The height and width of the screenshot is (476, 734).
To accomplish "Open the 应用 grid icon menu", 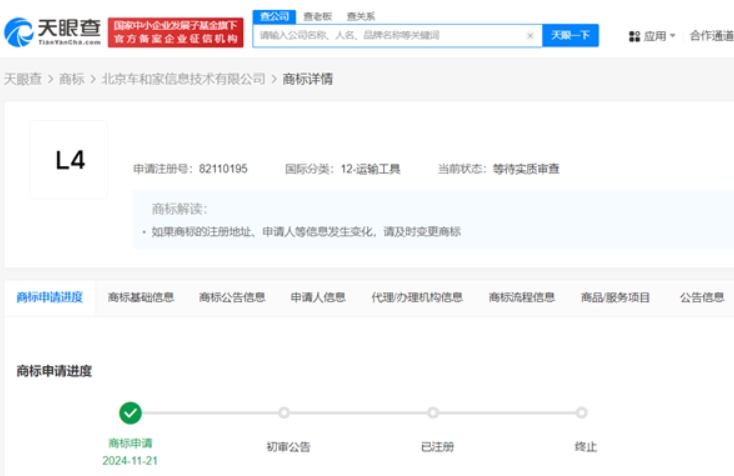I will pos(634,36).
